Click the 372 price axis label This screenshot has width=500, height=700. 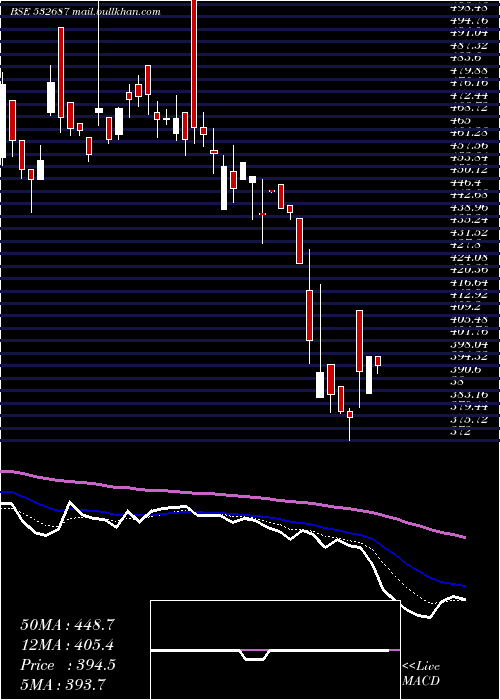pyautogui.click(x=459, y=432)
